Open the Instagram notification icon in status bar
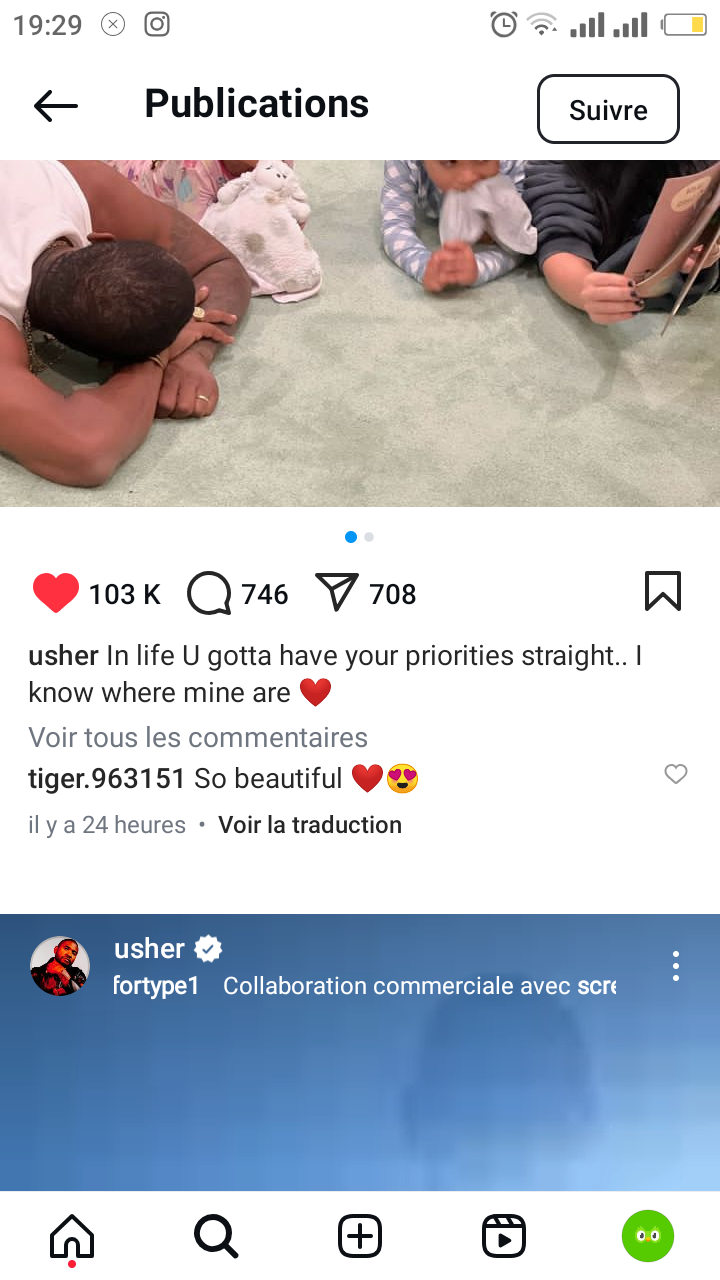Screen dimensions: 720x1280 157,24
